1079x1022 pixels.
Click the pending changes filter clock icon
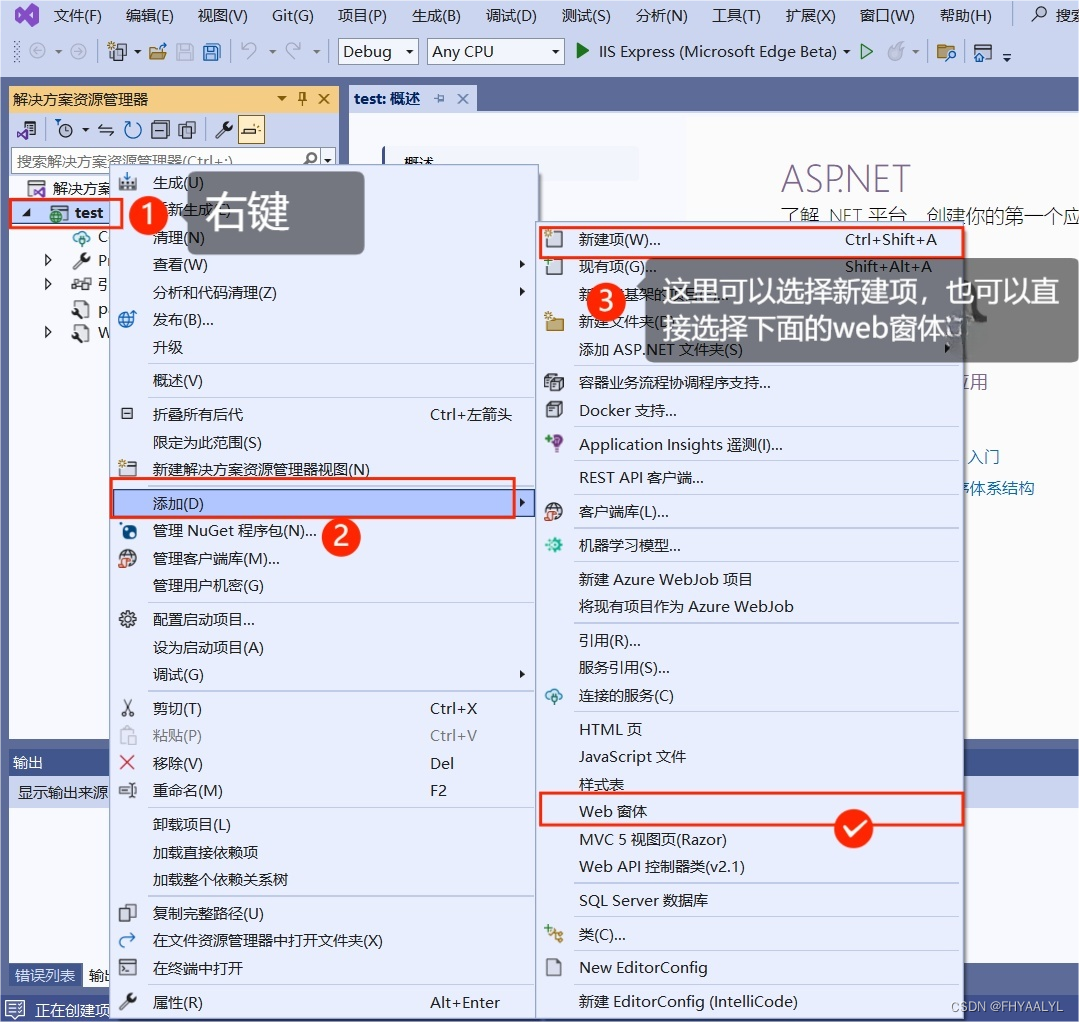click(x=65, y=129)
